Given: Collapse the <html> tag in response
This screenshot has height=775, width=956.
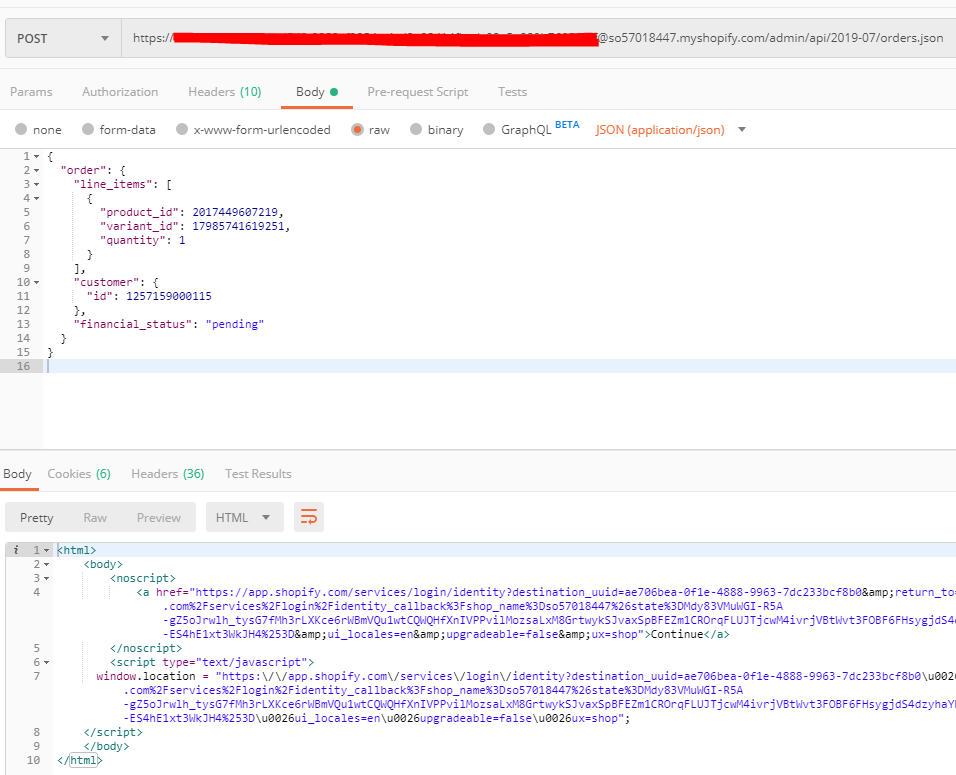Looking at the screenshot, I should [46, 551].
